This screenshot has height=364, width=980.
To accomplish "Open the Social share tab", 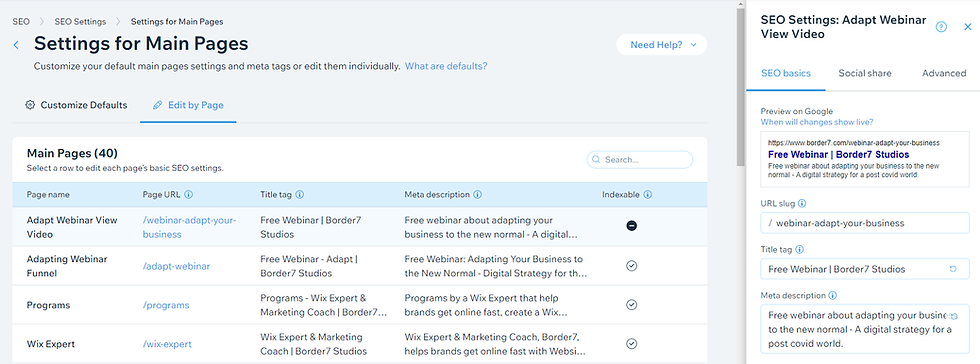I will click(865, 73).
